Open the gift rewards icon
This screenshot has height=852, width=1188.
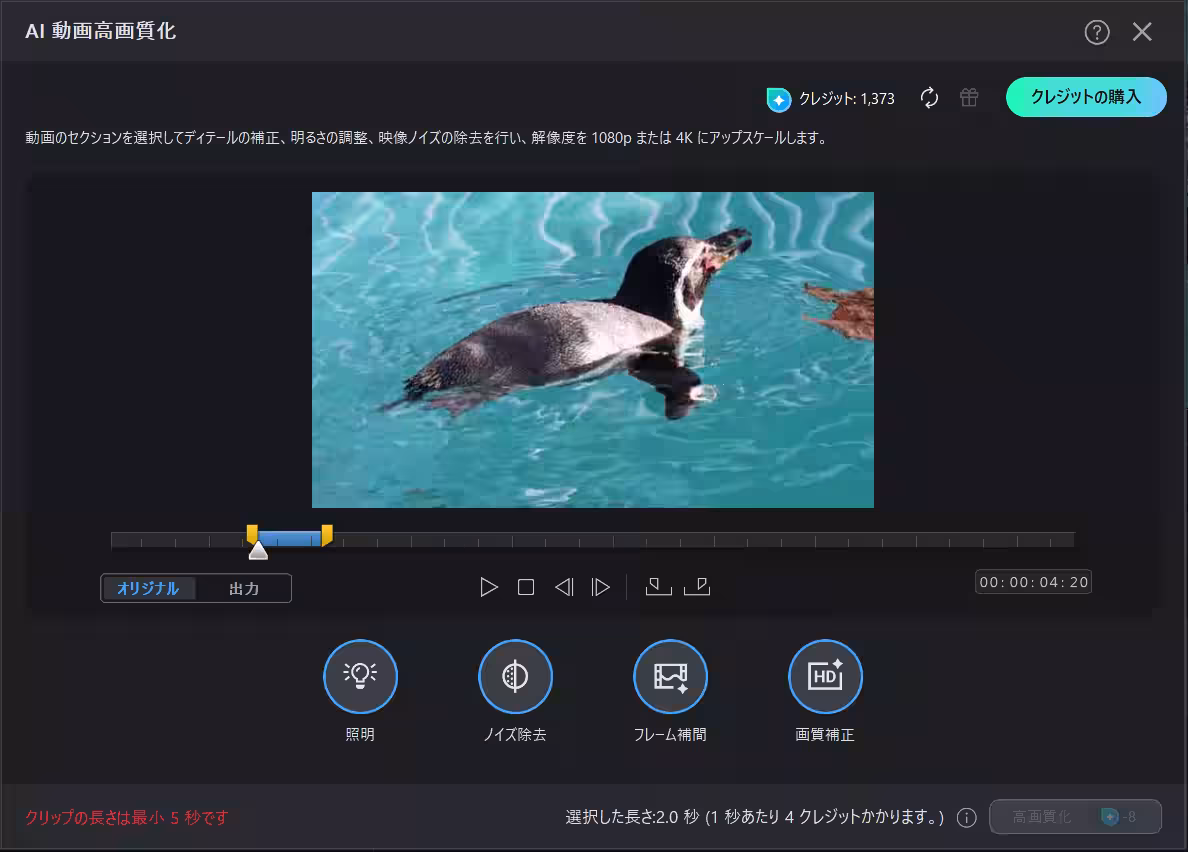(968, 98)
